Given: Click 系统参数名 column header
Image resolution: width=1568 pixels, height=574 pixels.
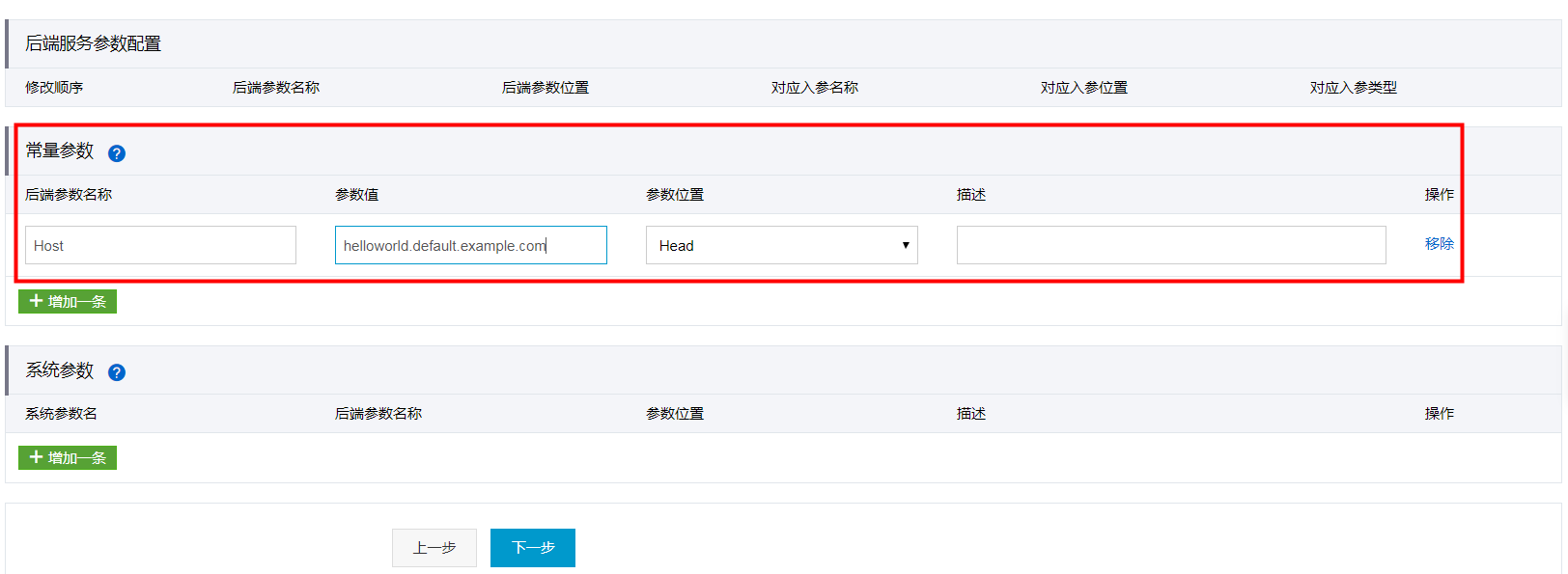Looking at the screenshot, I should coord(61,413).
